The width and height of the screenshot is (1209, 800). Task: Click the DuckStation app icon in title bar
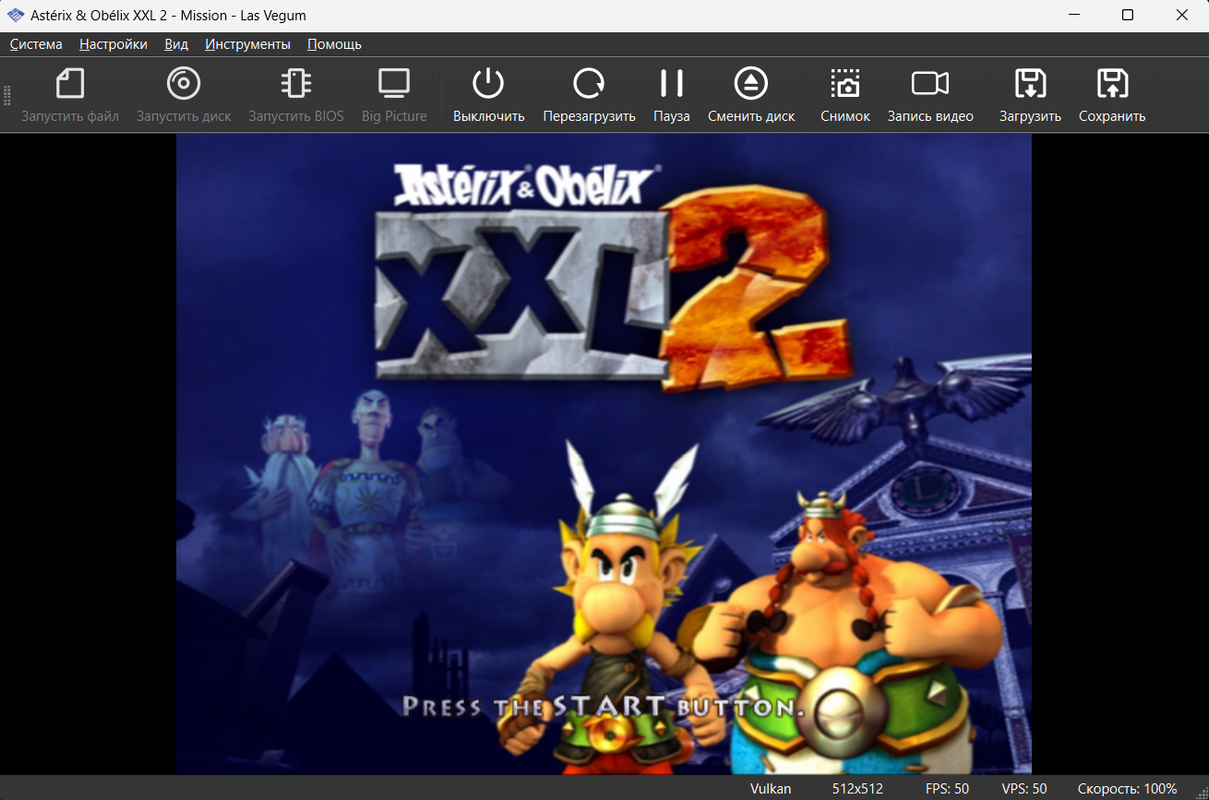[15, 15]
